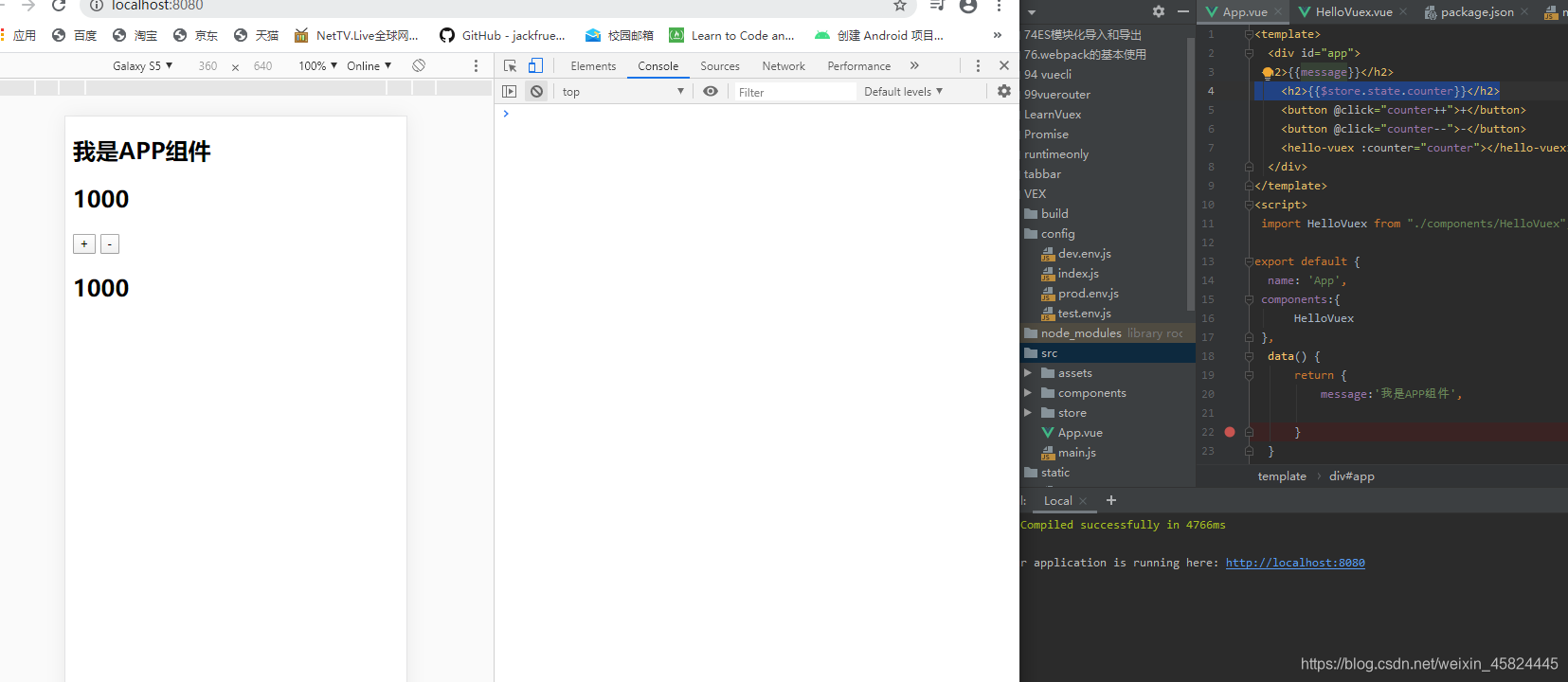This screenshot has width=1568, height=682.
Task: Open the Galaxy S5 device dropdown
Action: [142, 65]
